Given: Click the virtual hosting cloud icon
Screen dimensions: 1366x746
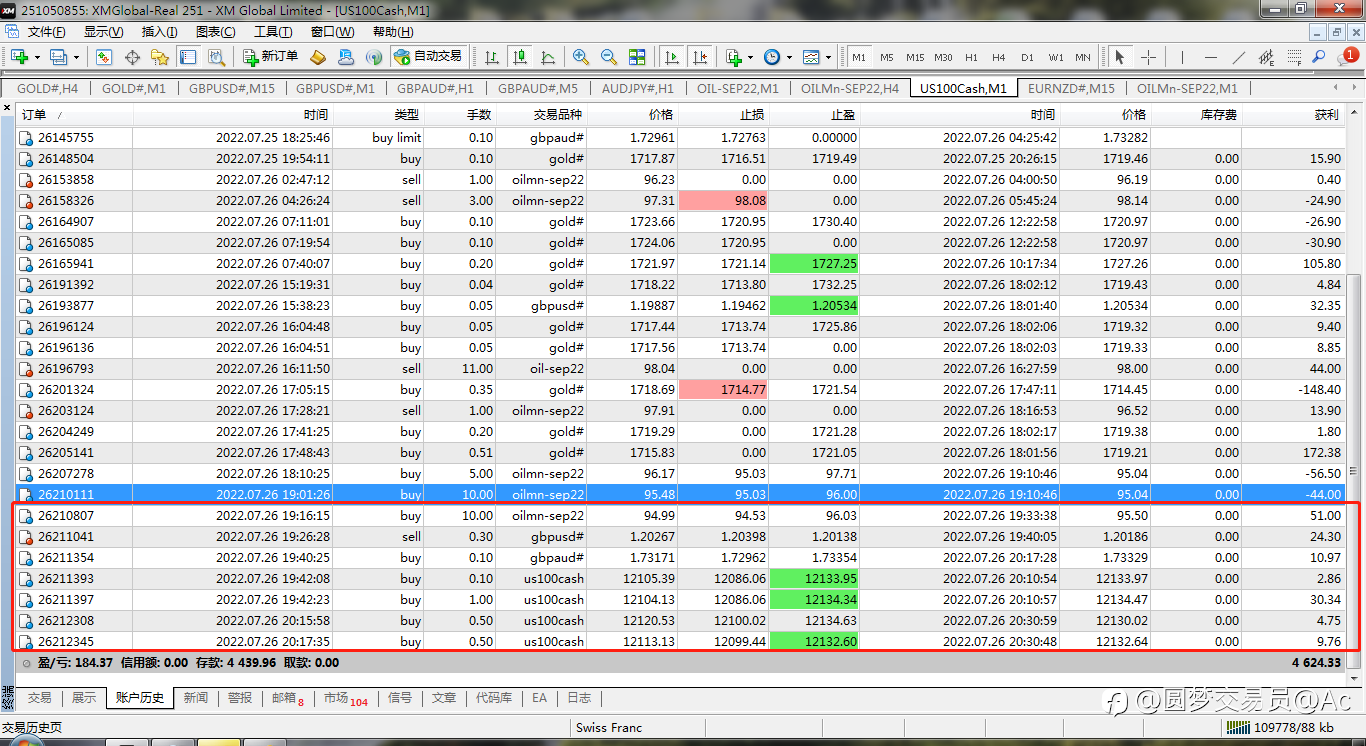Looking at the screenshot, I should click(x=346, y=57).
